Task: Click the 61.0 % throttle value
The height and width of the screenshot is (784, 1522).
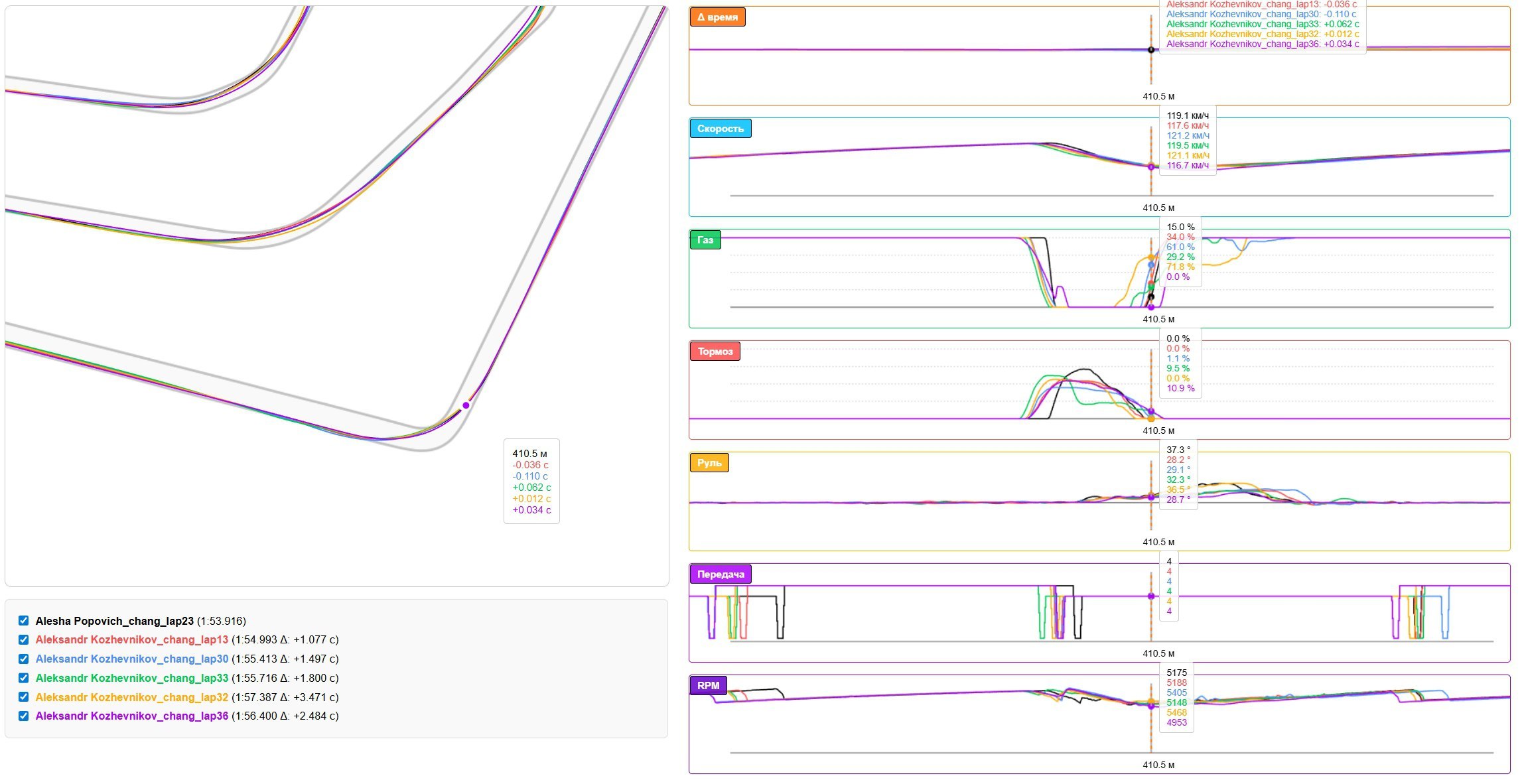Action: pos(1180,247)
